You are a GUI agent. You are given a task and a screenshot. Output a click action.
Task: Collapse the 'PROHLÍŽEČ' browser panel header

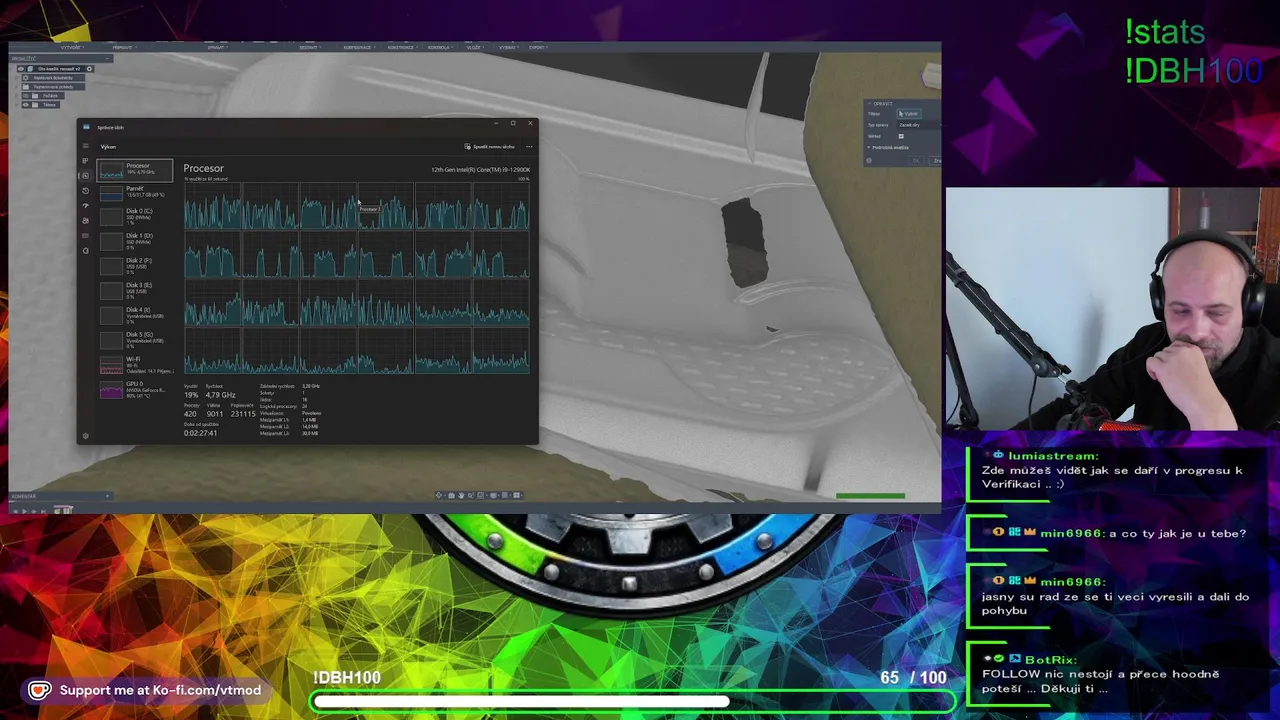[x=107, y=59]
